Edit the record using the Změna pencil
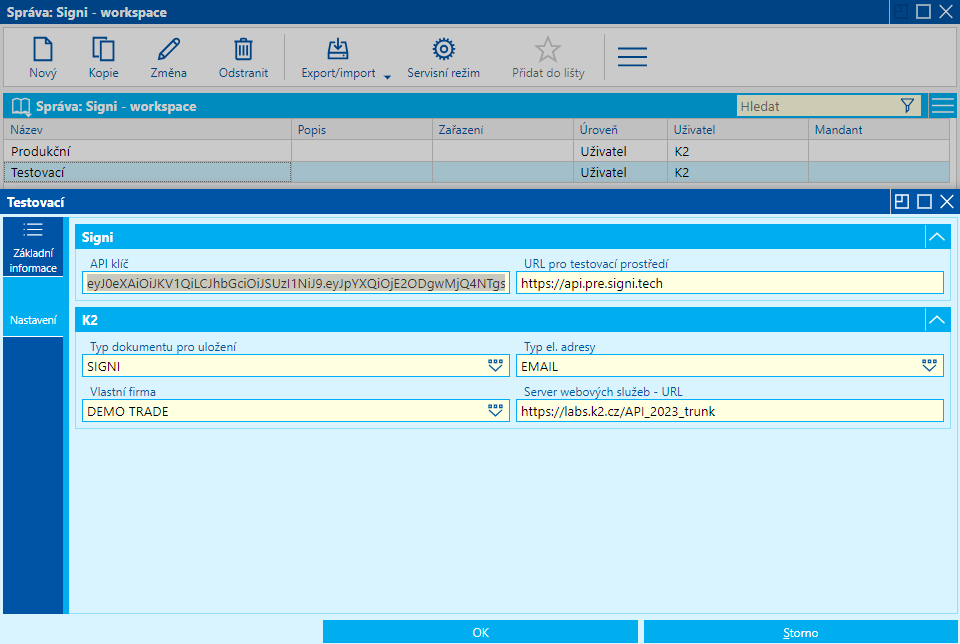The width and height of the screenshot is (960, 644). click(x=168, y=58)
